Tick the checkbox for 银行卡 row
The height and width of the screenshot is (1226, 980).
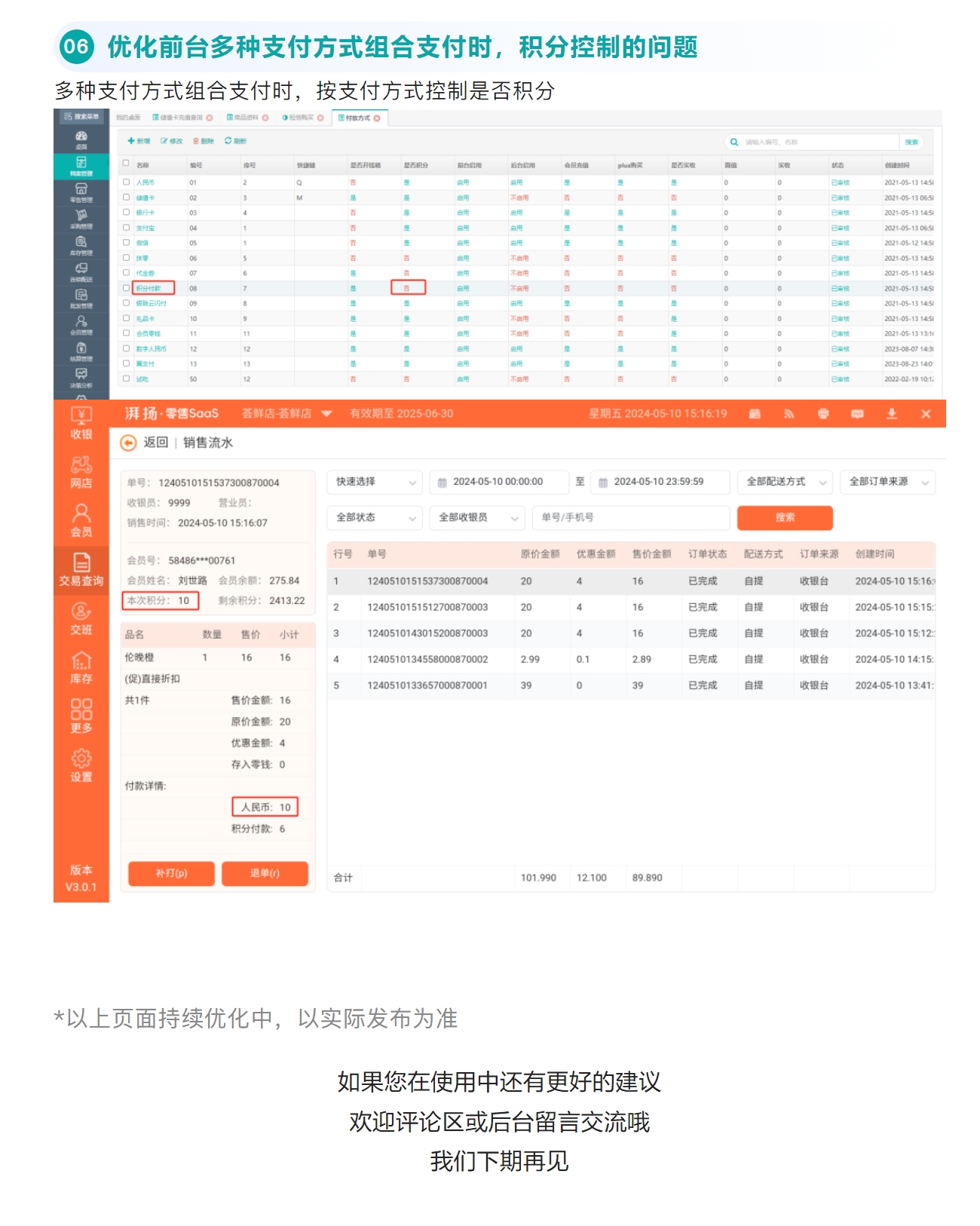pos(126,212)
